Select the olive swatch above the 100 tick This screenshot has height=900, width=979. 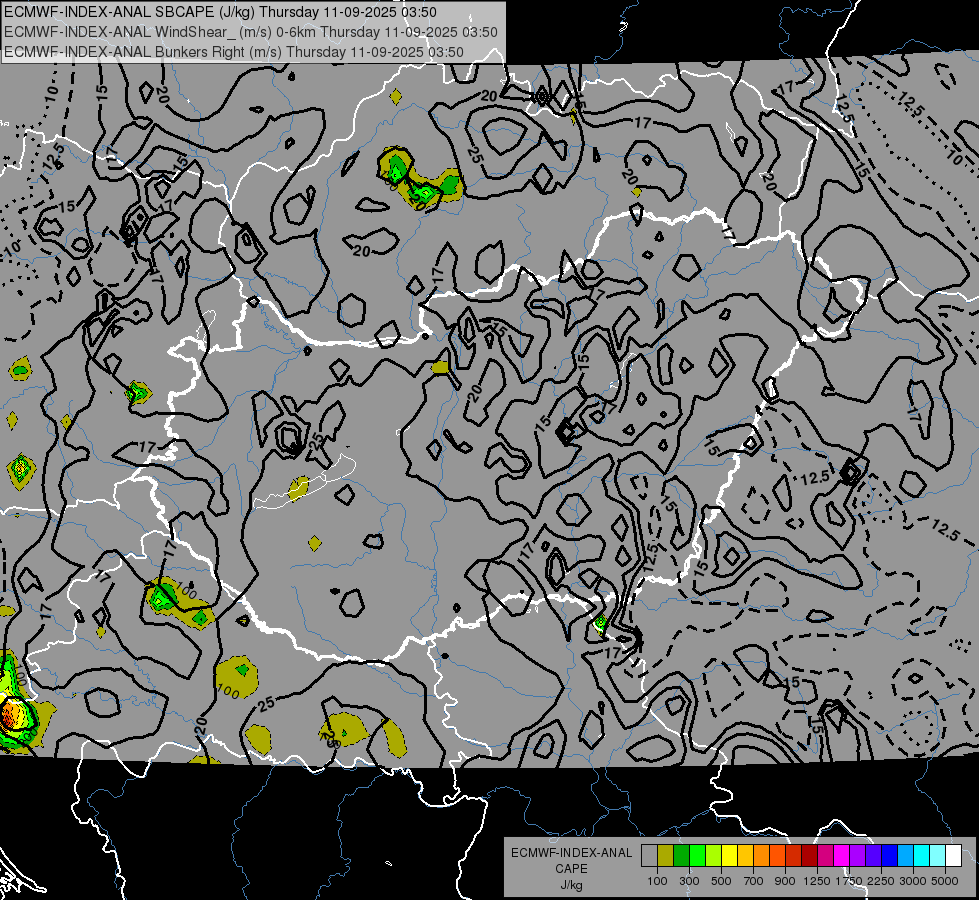[x=666, y=855]
